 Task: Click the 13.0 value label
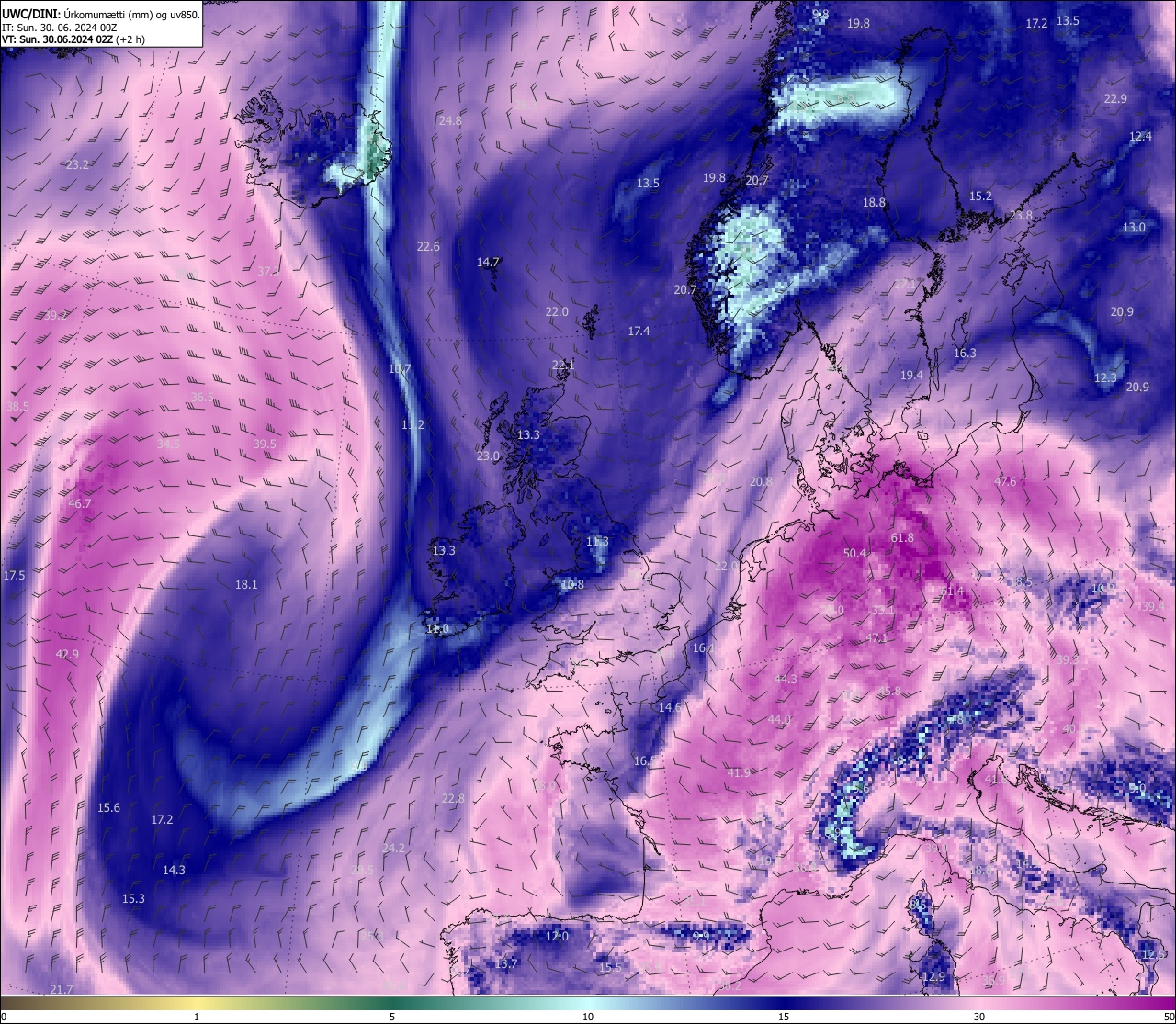click(x=1134, y=228)
